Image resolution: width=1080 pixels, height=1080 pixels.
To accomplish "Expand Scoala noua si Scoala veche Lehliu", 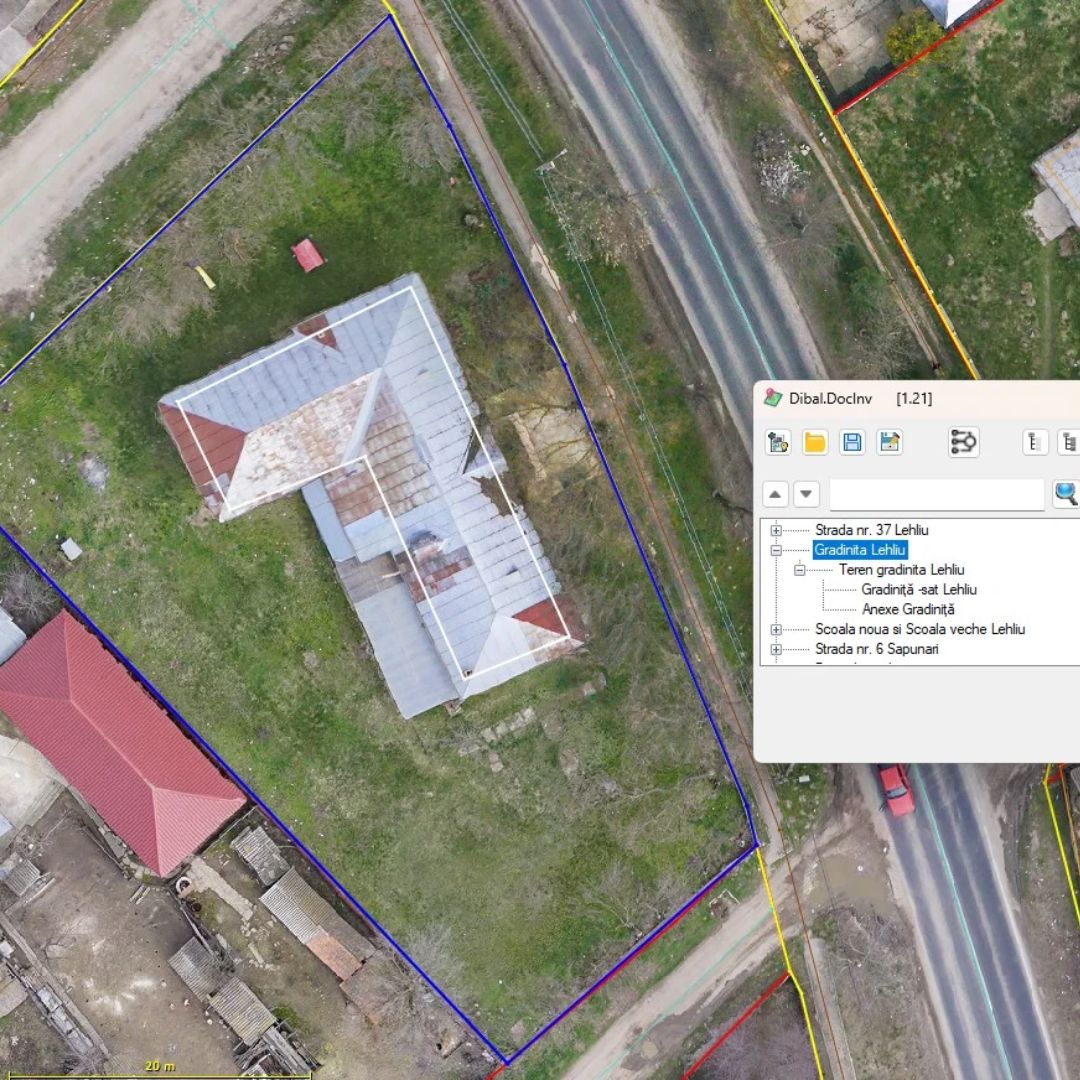I will [x=776, y=629].
